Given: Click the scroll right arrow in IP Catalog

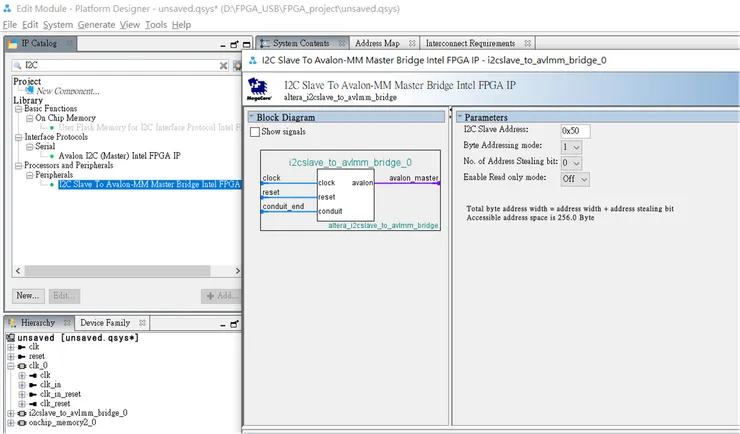Looking at the screenshot, I should tap(237, 271).
